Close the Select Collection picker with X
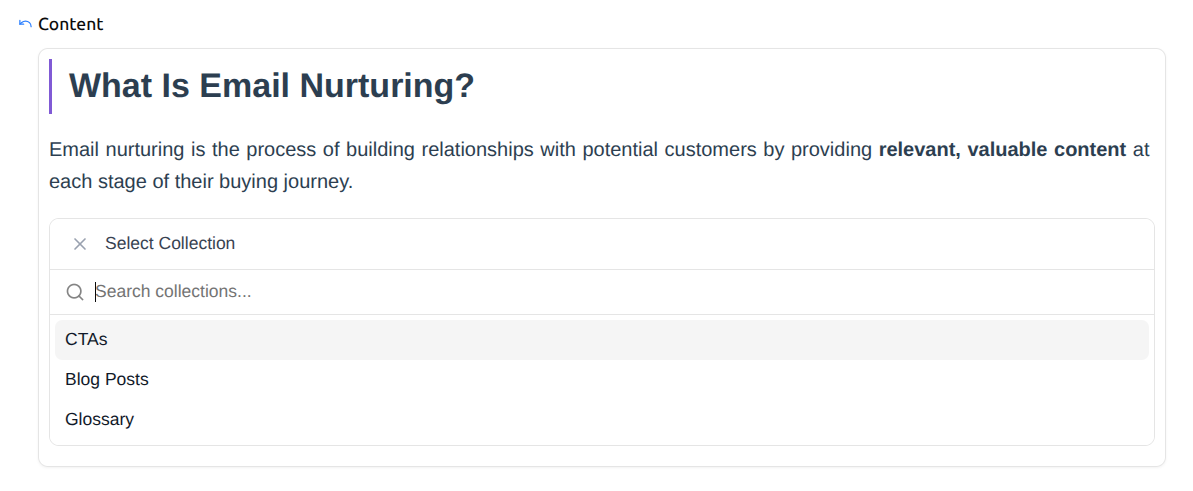The width and height of the screenshot is (1193, 491). 80,244
